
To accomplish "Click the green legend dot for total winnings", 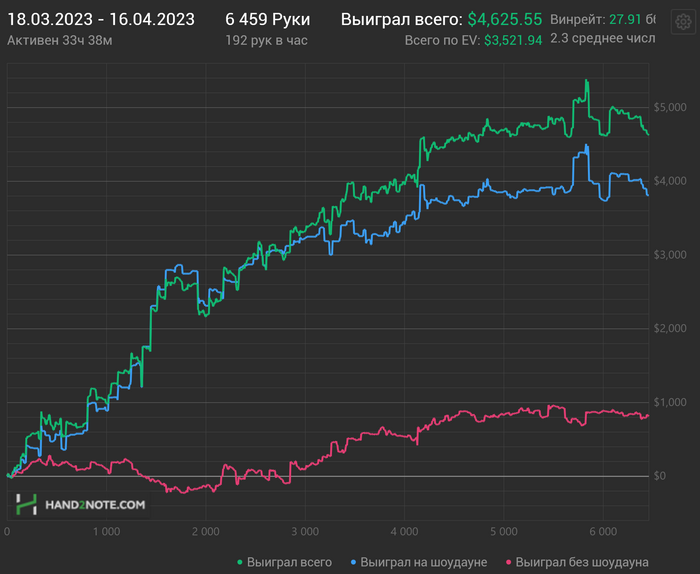I will coord(240,562).
